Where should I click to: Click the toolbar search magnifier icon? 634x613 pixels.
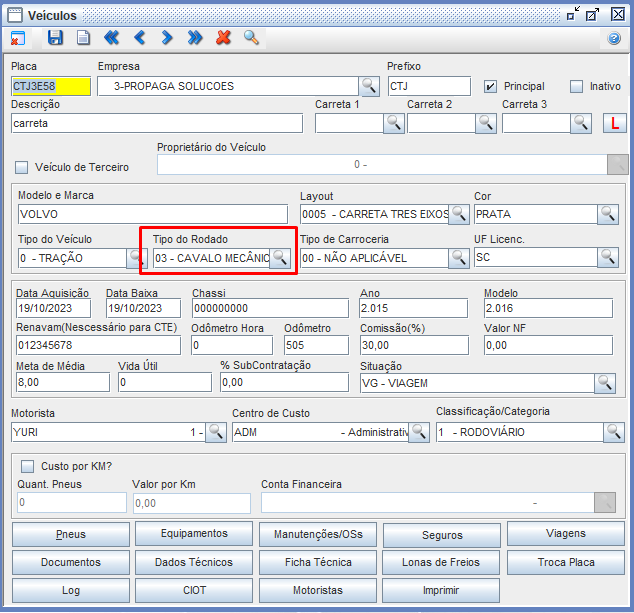(251, 38)
